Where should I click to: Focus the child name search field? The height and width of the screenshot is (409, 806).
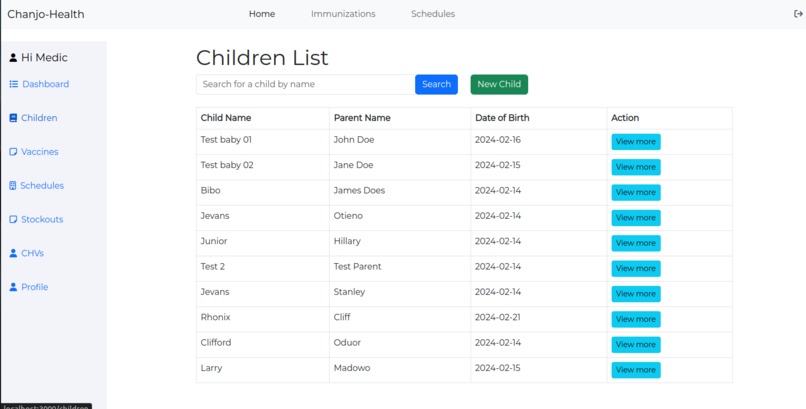306,84
